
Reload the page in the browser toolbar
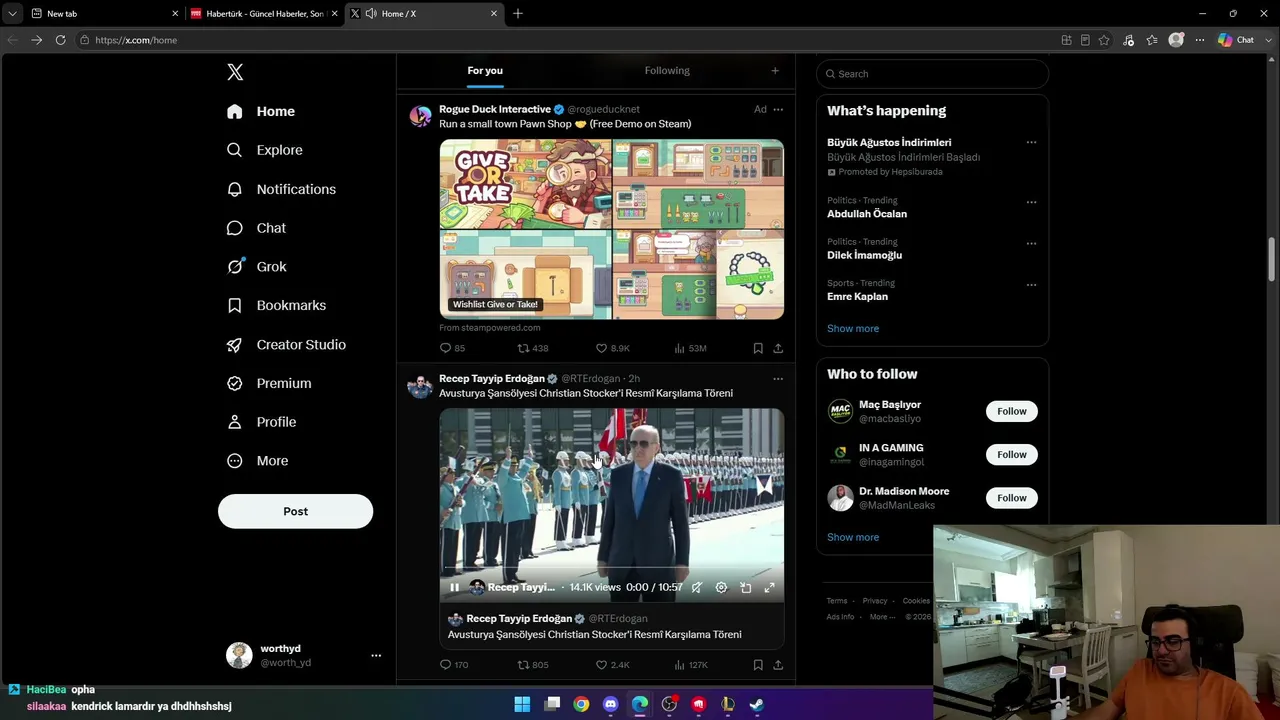[x=60, y=40]
